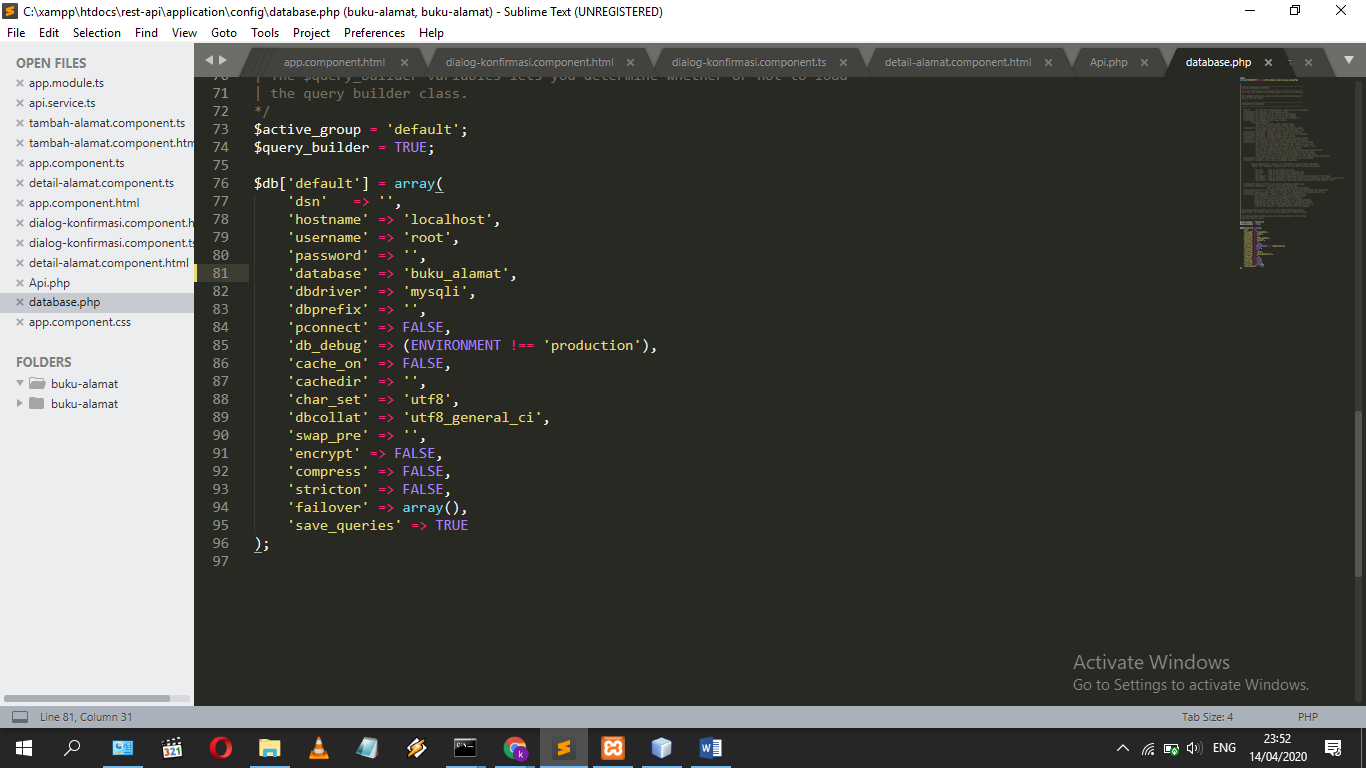1366x768 pixels.
Task: Toggle side bar panel switcher icon
Action: (x=20, y=717)
